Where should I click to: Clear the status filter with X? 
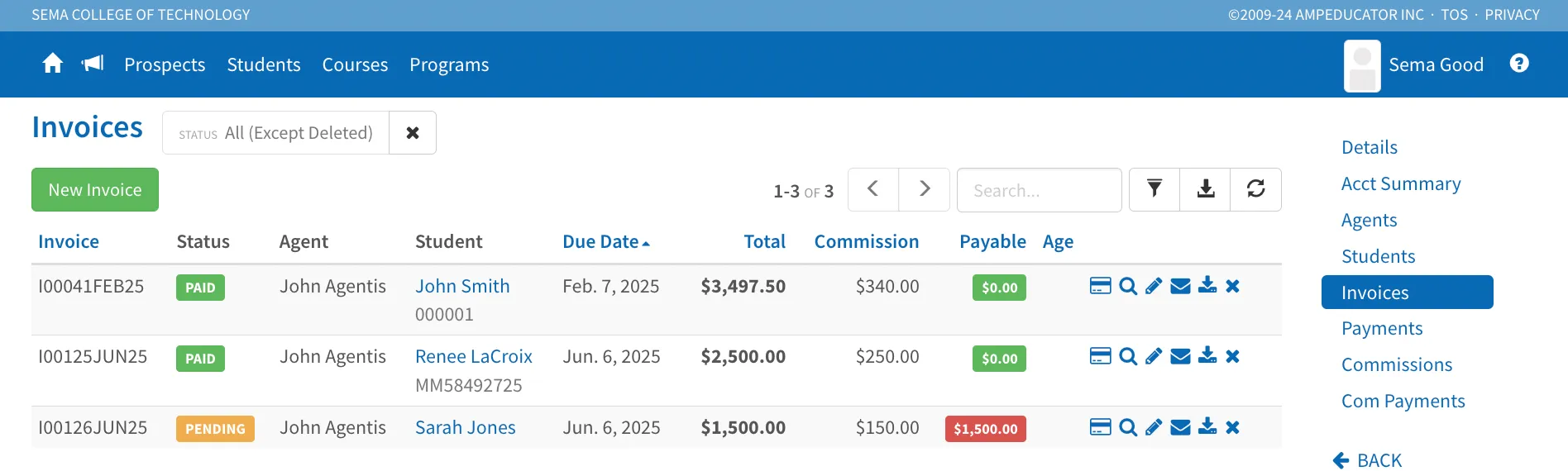point(413,133)
